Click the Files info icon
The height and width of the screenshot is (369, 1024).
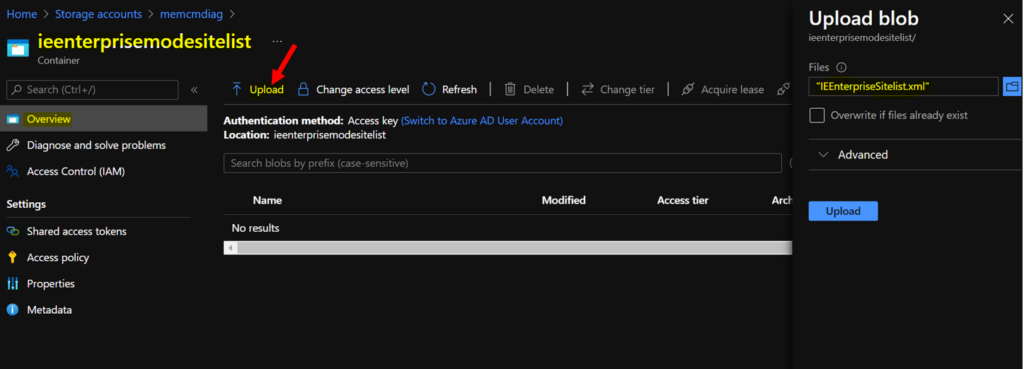coord(841,67)
